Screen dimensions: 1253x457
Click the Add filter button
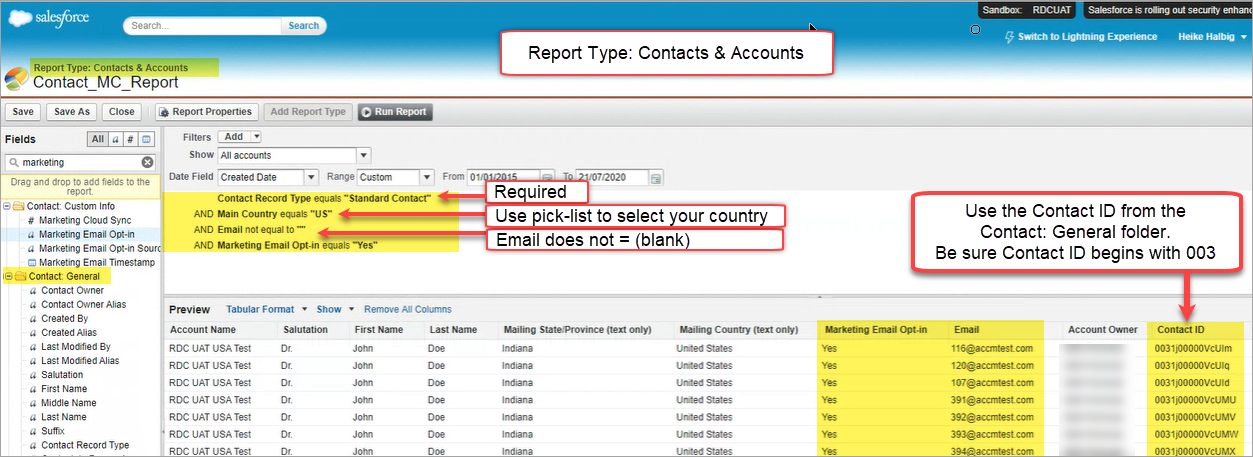[x=234, y=137]
